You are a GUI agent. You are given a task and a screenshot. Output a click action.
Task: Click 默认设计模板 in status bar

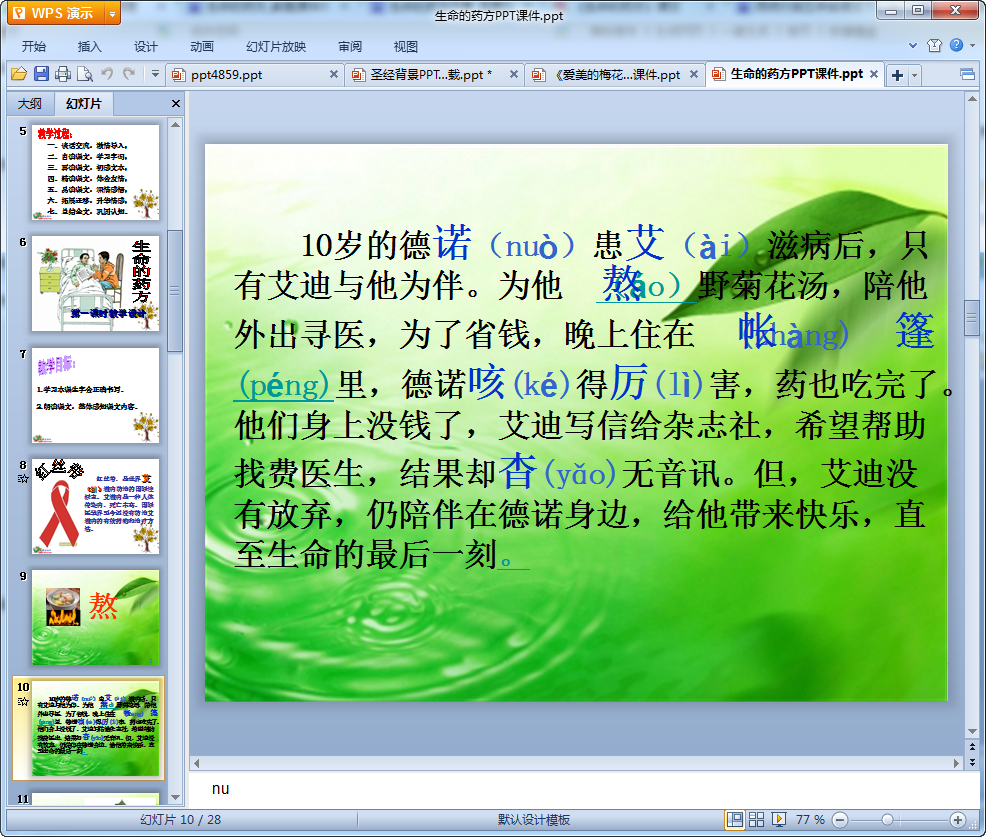534,819
